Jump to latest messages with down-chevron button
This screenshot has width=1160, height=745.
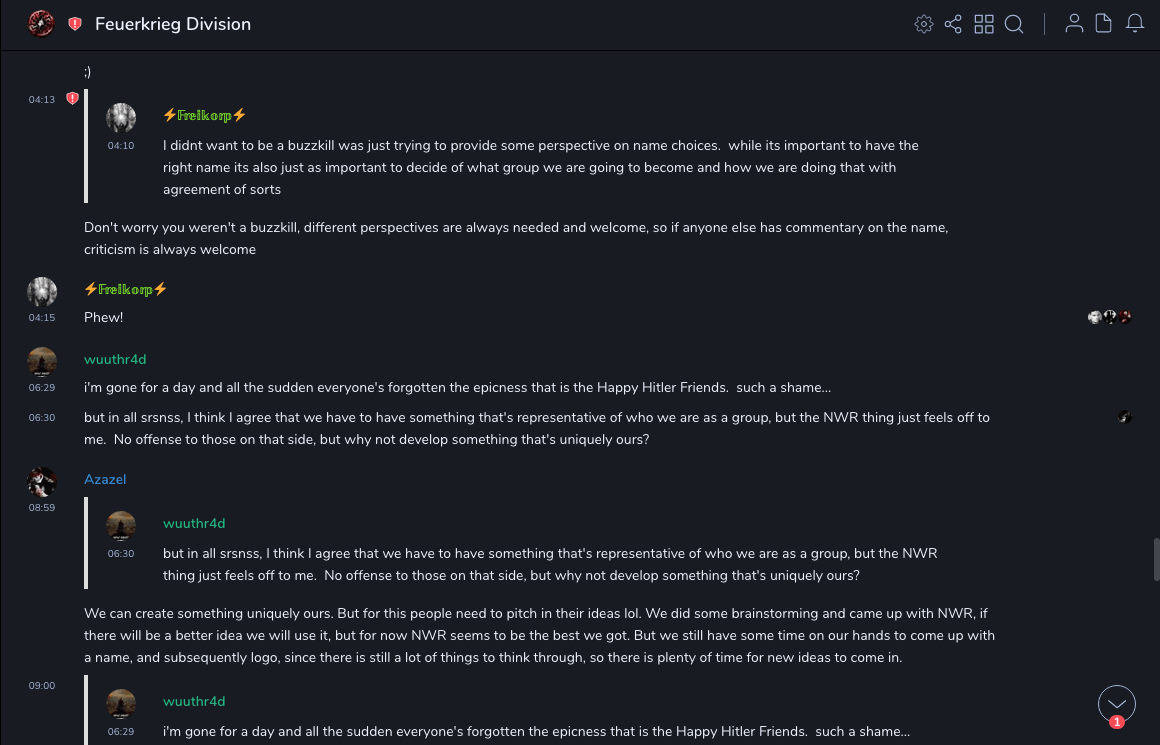coord(1116,704)
